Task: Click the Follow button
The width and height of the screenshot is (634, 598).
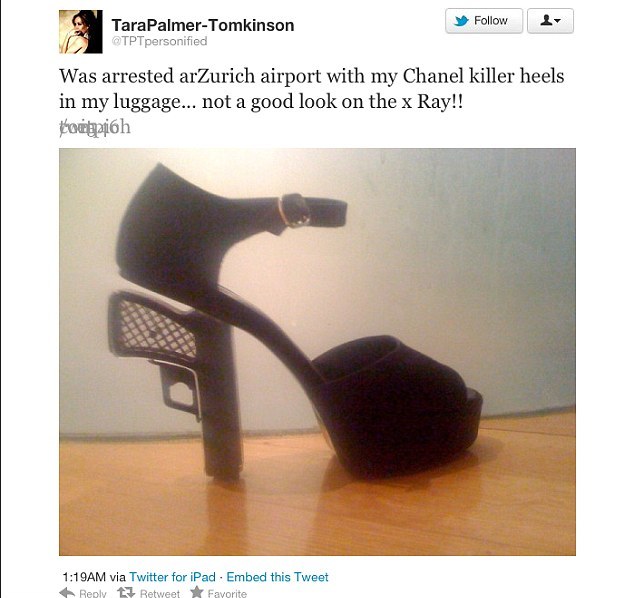Action: click(484, 21)
